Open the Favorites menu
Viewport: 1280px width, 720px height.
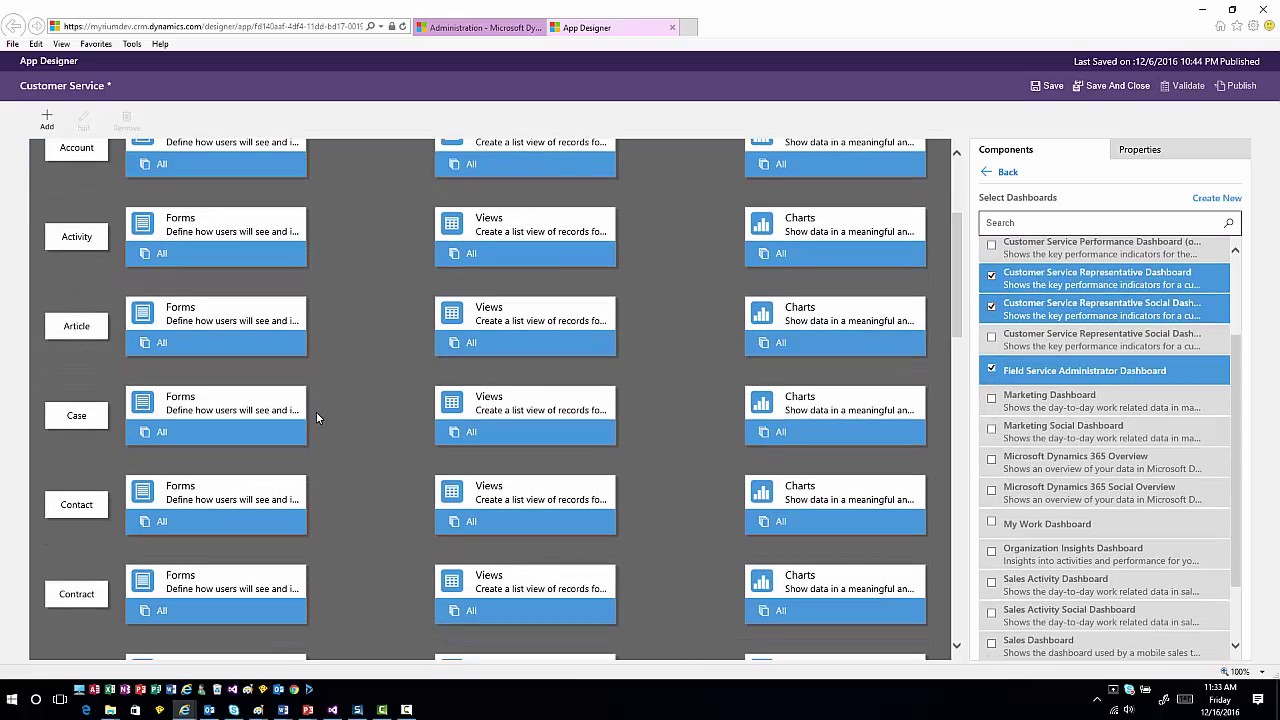click(x=96, y=44)
